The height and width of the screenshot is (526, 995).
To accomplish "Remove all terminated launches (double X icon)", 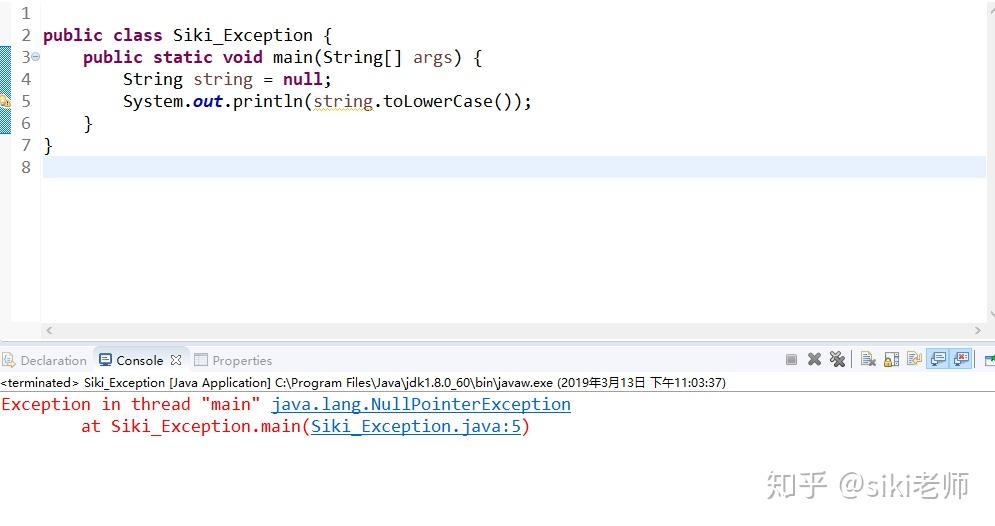I will 837,360.
